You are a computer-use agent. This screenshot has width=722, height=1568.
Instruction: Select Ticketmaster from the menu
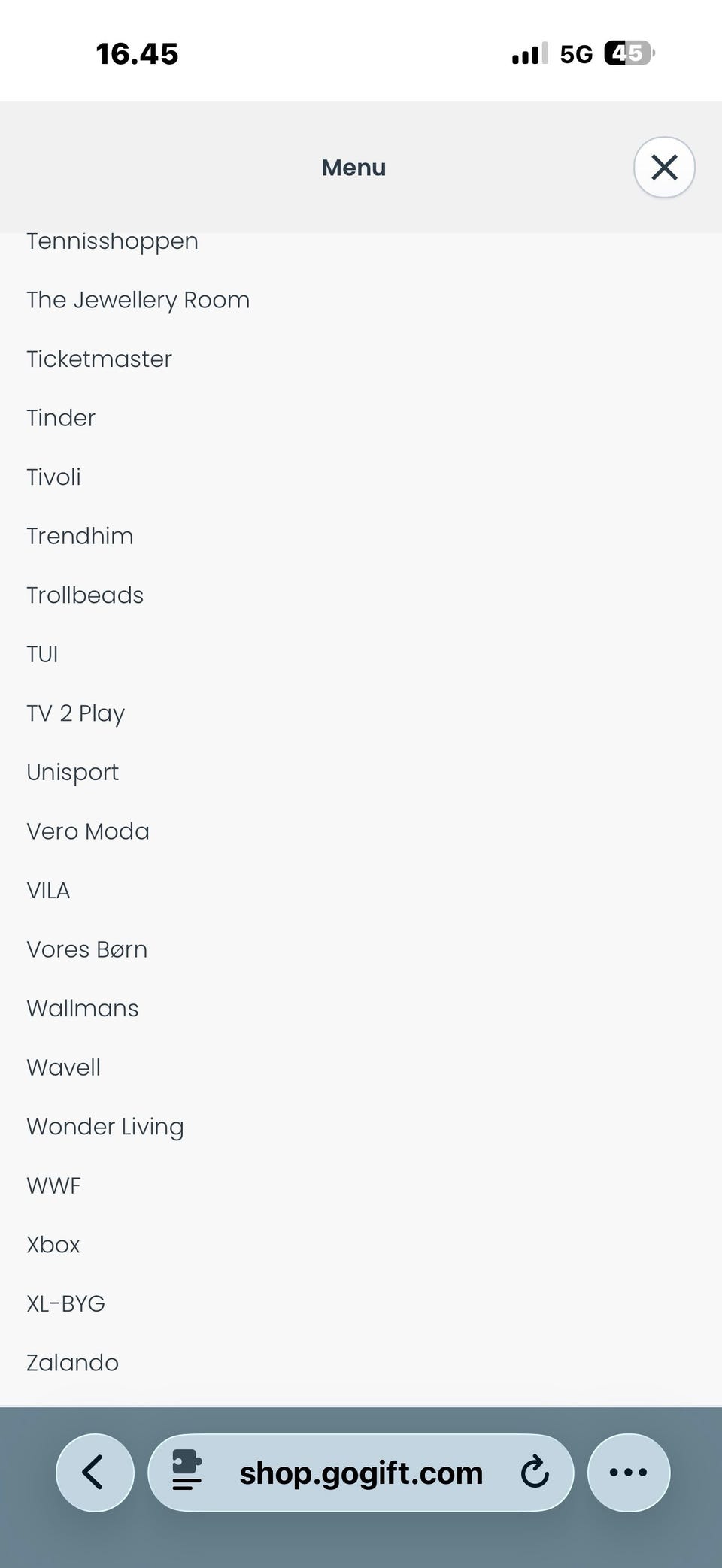tap(99, 359)
